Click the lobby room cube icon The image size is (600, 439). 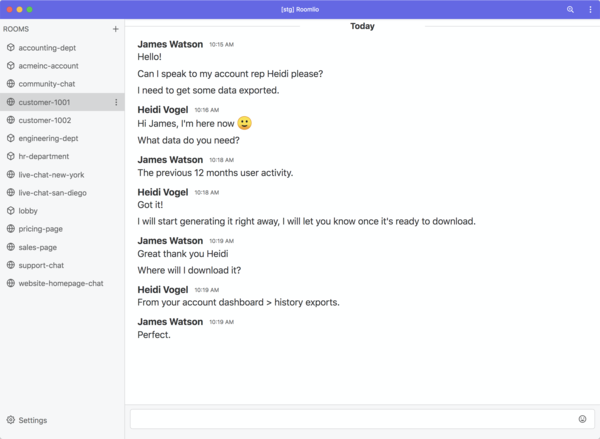tap(10, 211)
